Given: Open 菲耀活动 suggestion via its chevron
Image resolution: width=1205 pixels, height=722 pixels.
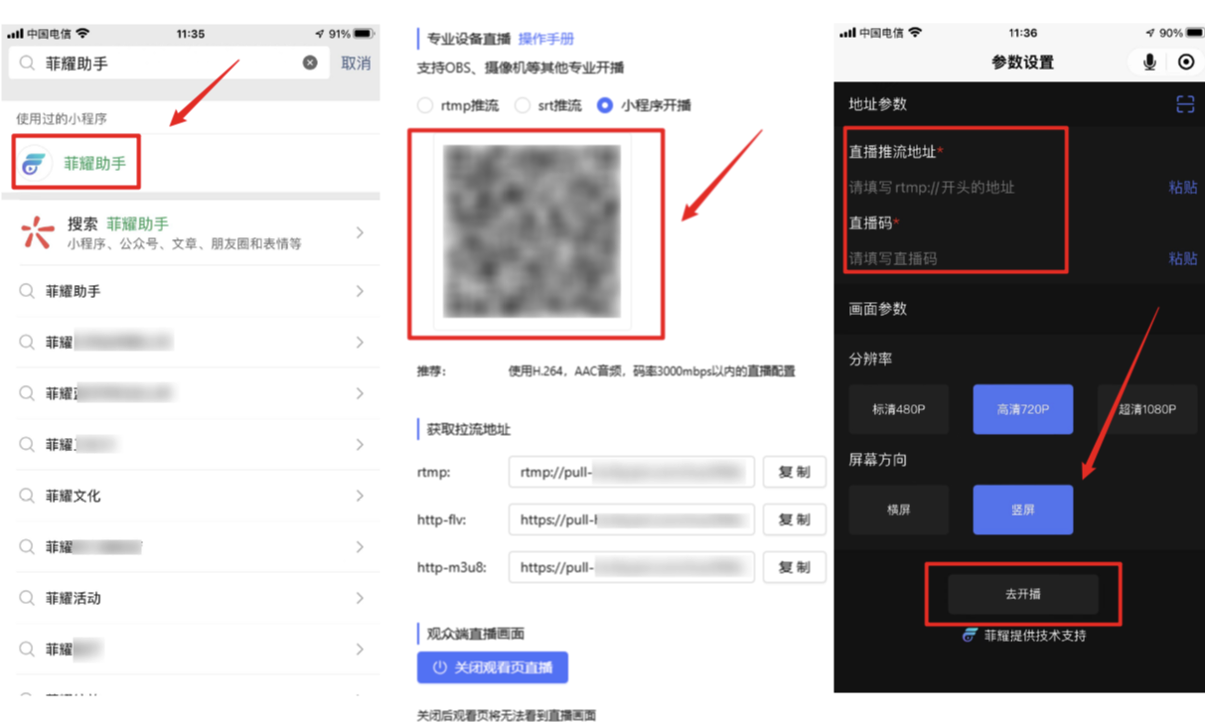Looking at the screenshot, I should [x=360, y=598].
